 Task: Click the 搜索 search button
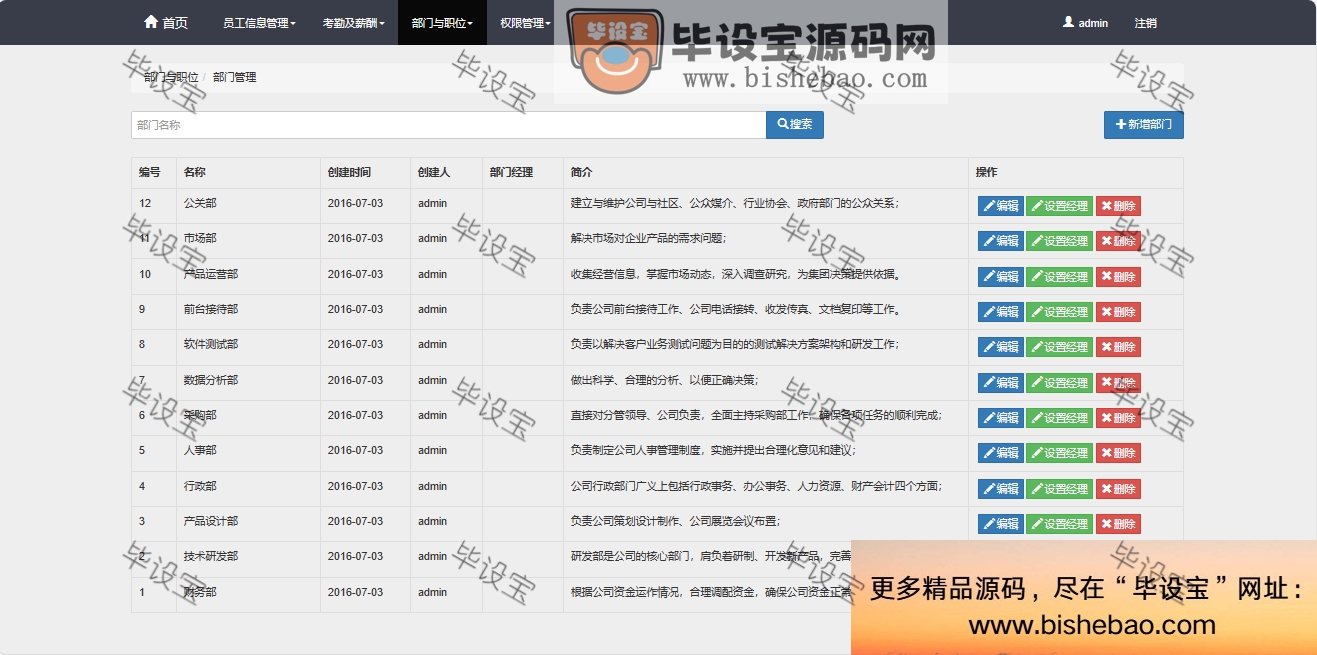[x=795, y=125]
